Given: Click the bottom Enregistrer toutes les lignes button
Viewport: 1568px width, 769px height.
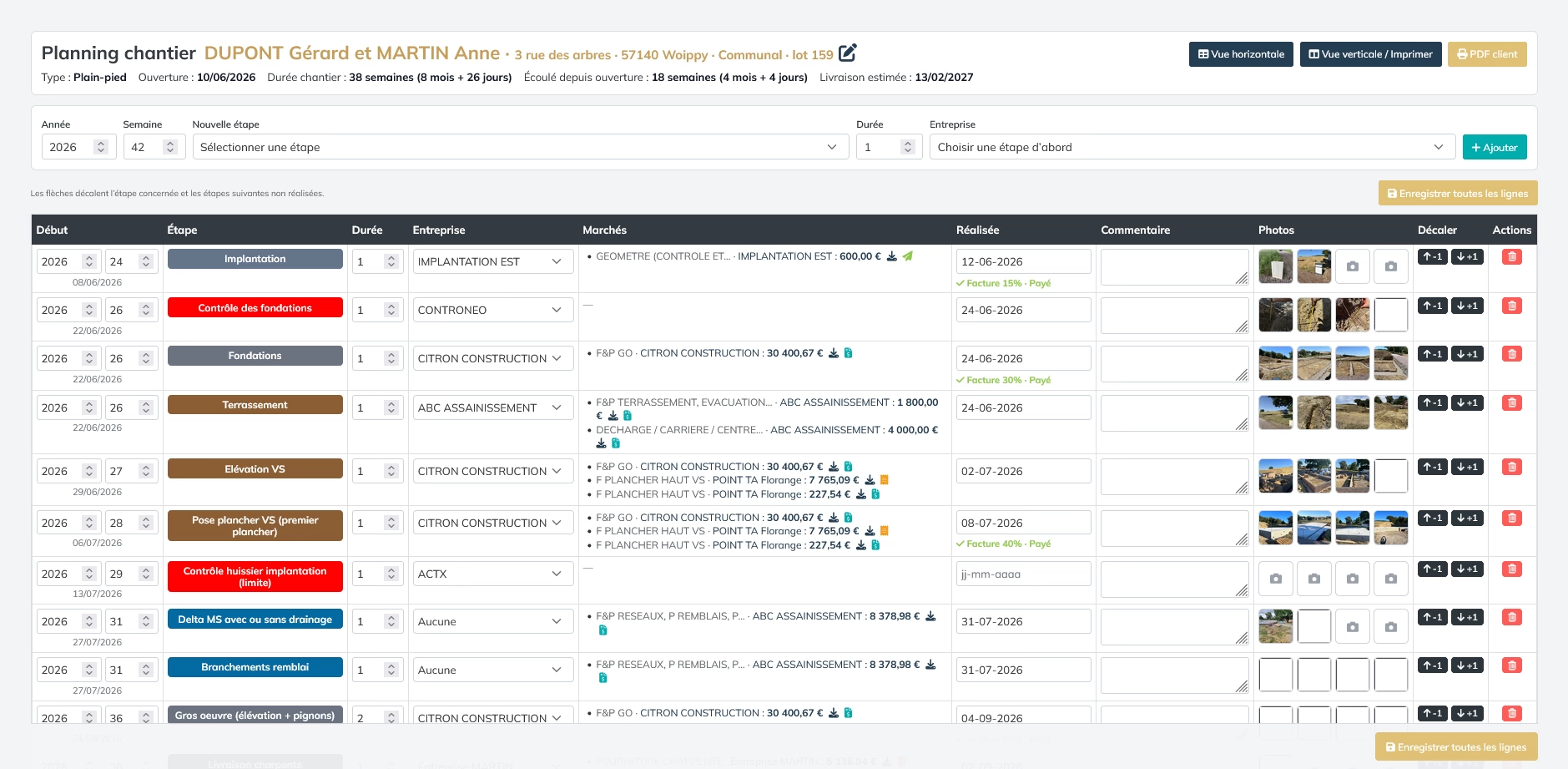Looking at the screenshot, I should coord(1456,747).
